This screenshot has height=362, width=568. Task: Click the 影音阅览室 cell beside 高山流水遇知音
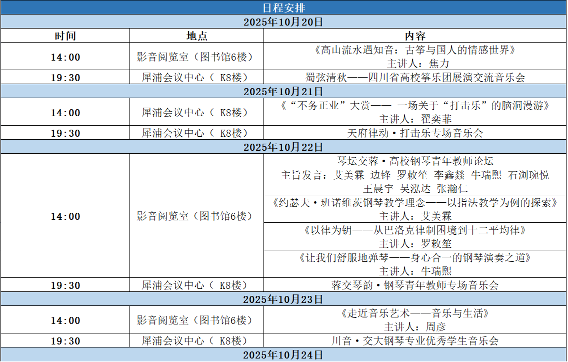click(196, 57)
